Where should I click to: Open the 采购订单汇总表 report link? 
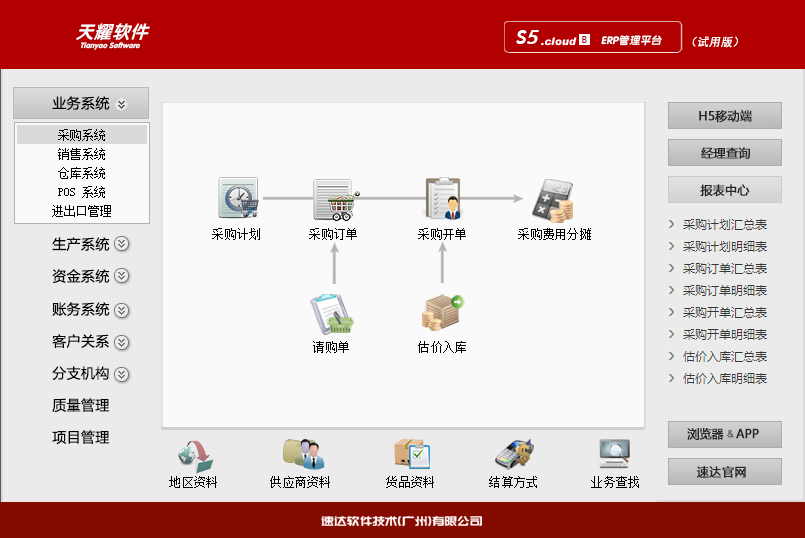point(724,268)
